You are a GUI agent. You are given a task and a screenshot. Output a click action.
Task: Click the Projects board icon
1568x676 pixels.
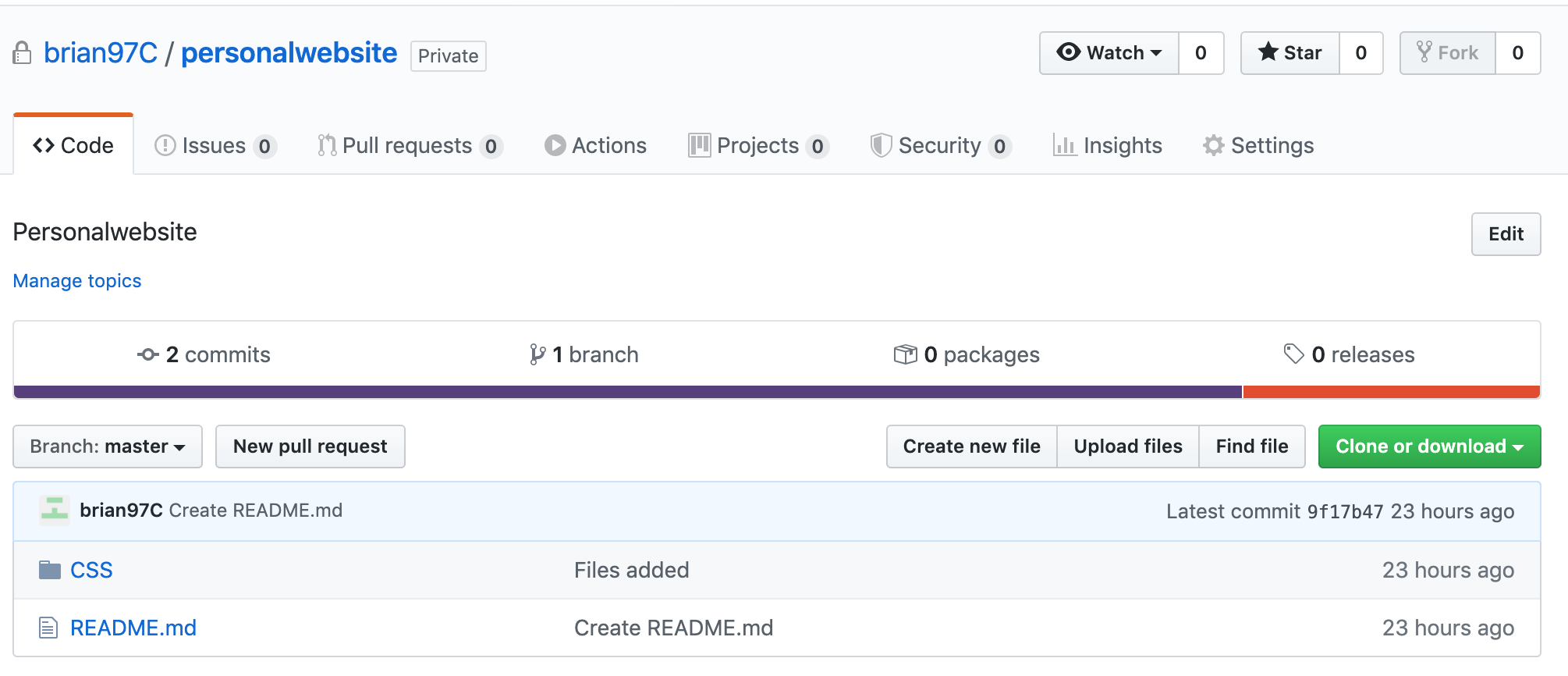[699, 145]
